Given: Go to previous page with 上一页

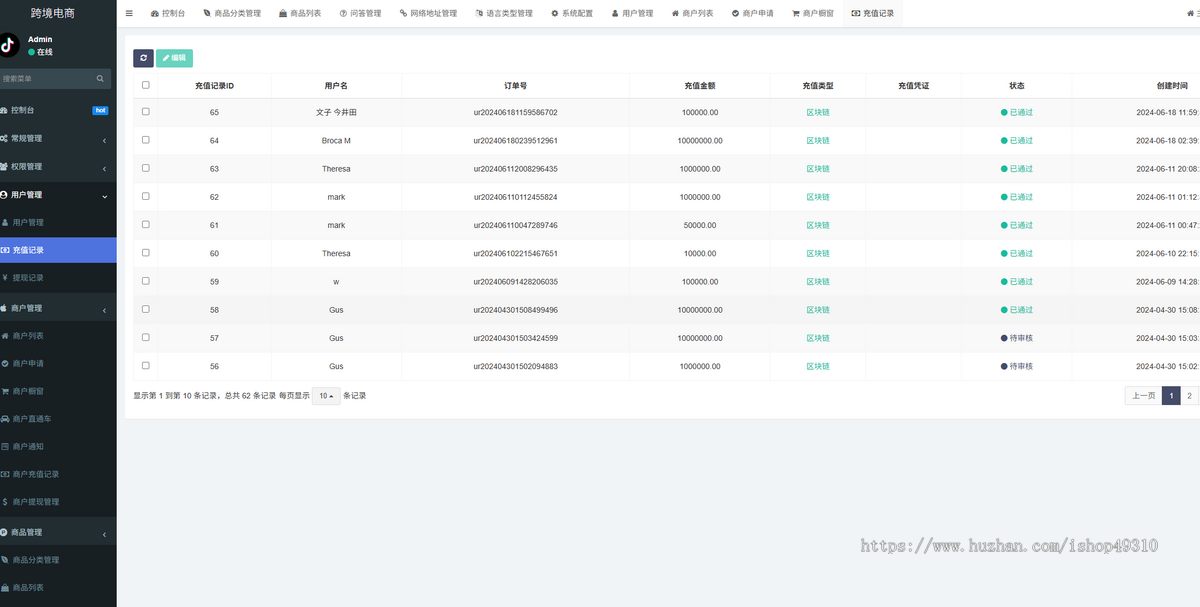Looking at the screenshot, I should (x=1143, y=396).
